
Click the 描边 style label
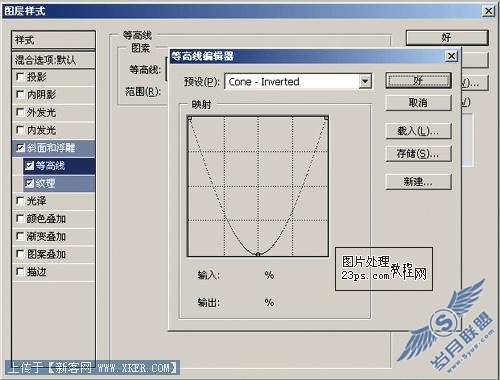pyautogui.click(x=36, y=272)
